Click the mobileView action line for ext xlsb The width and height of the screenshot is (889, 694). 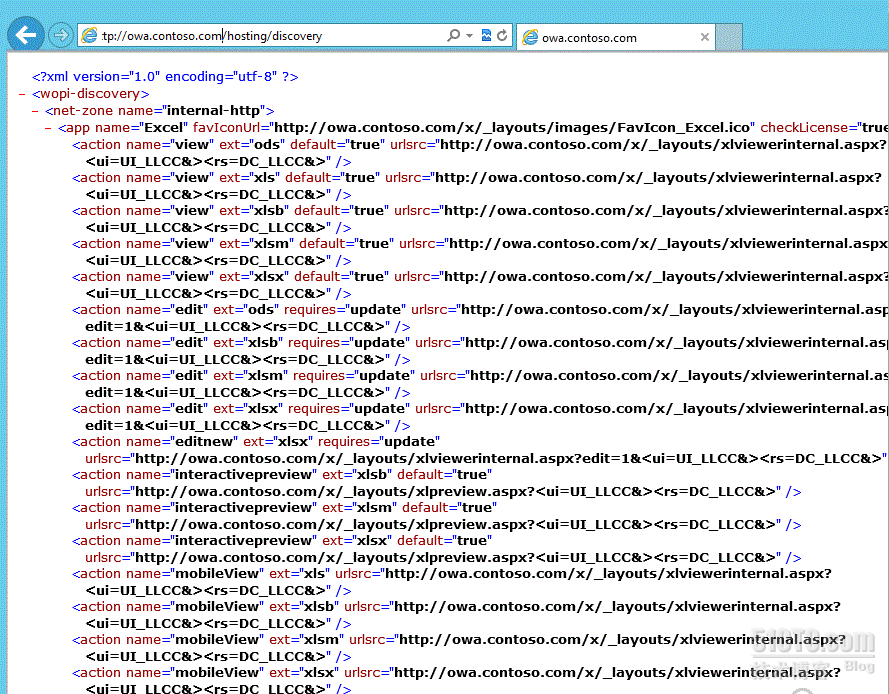[456, 606]
